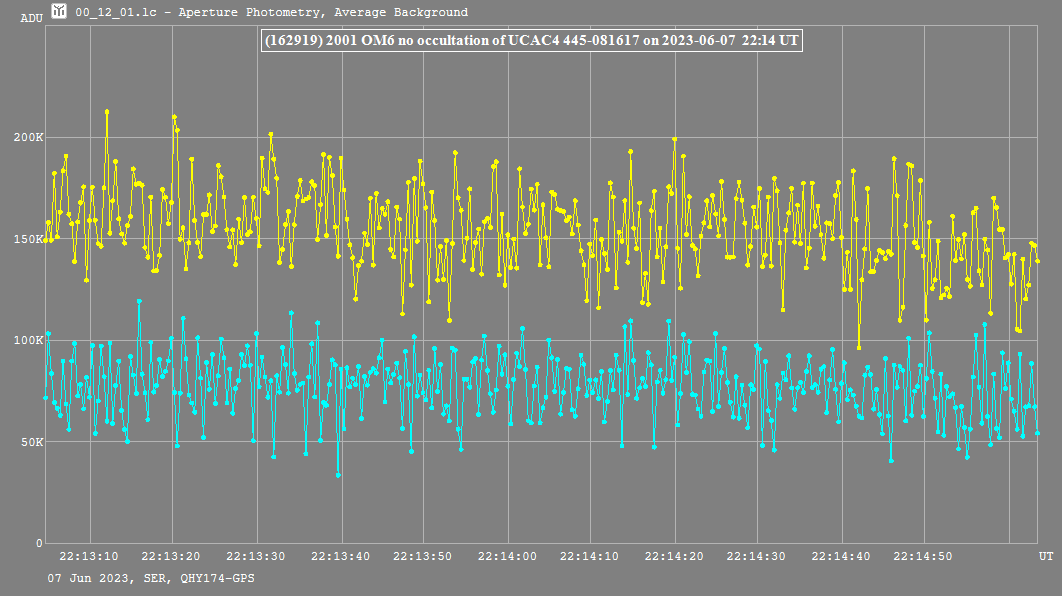The width and height of the screenshot is (1062, 596).
Task: Select the 22:14:20 time tick label
Action: tap(674, 556)
